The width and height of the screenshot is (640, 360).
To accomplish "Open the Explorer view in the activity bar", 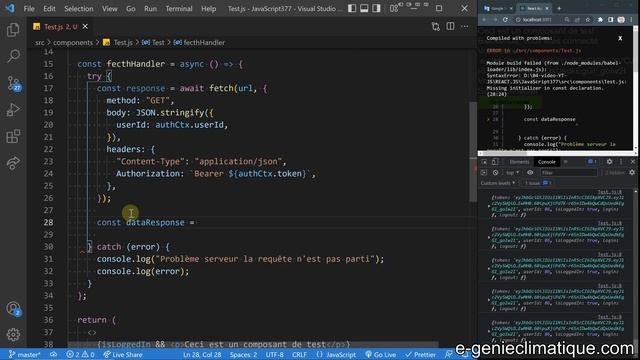I will tap(13, 30).
